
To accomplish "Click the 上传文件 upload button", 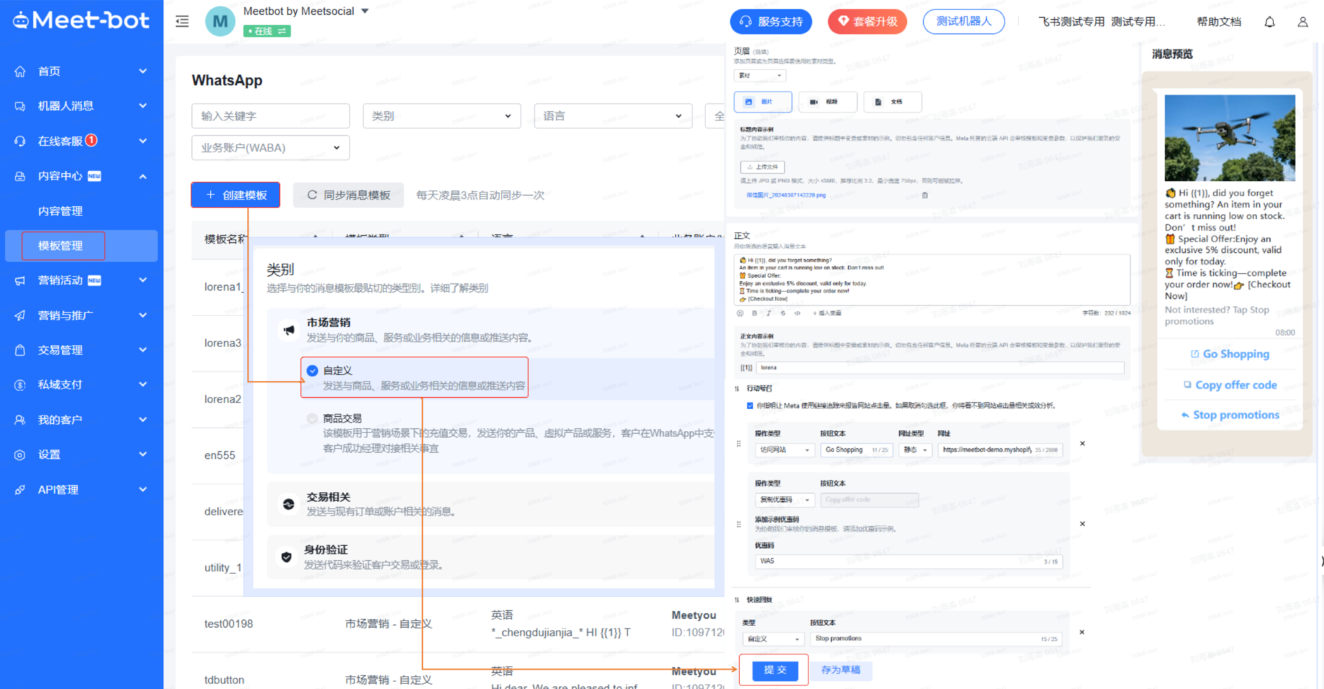I will [x=763, y=167].
